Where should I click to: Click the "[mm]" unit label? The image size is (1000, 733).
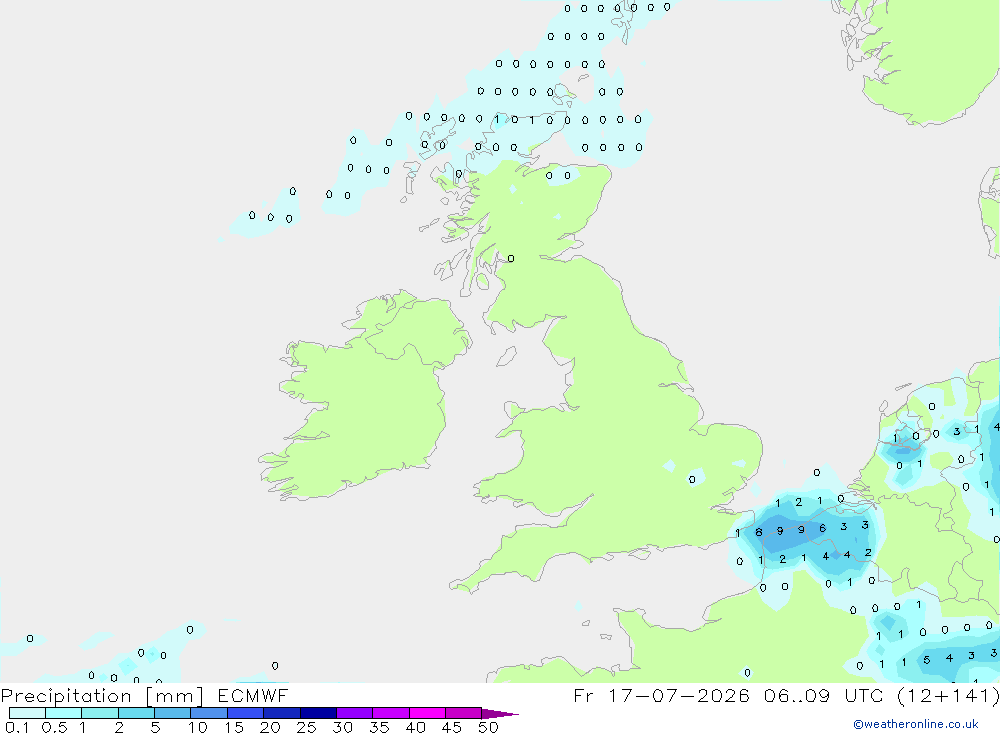[x=175, y=696]
